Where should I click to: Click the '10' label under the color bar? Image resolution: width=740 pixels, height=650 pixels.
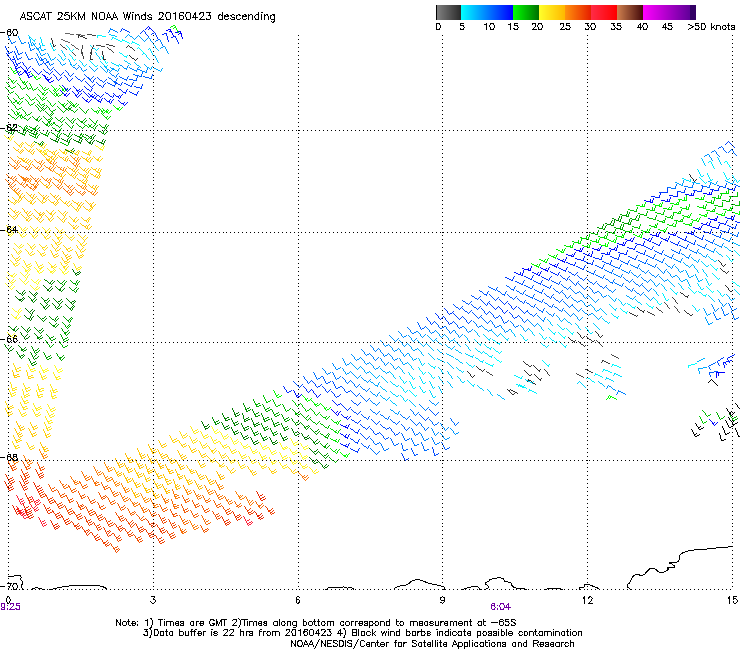489,26
